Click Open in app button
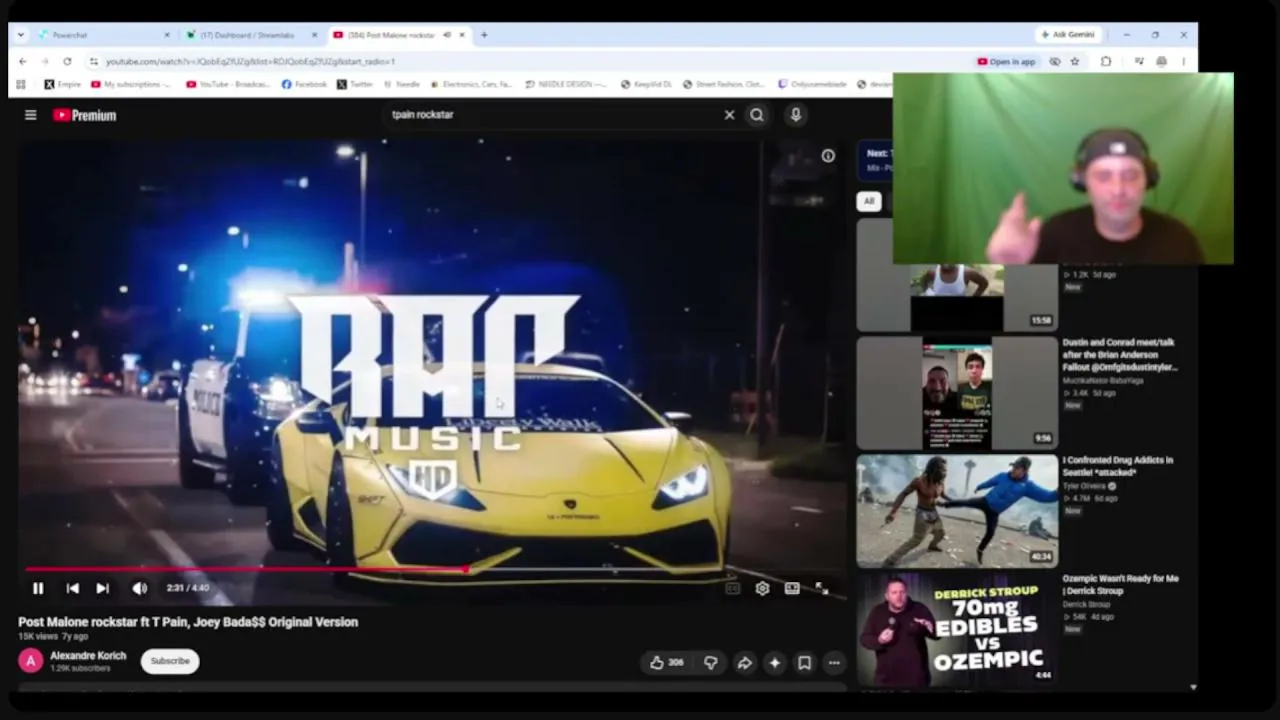This screenshot has height=720, width=1280. [1006, 62]
